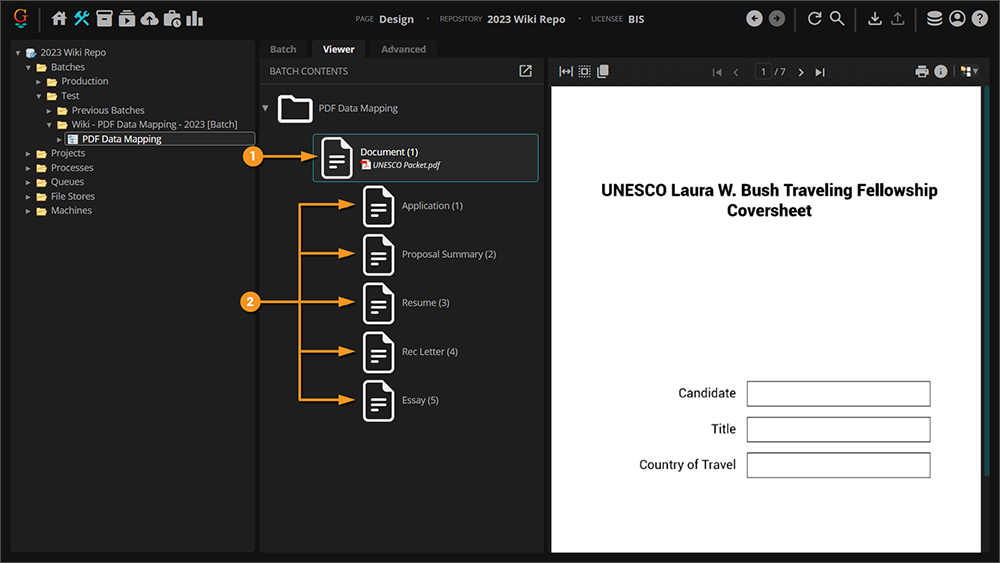Image resolution: width=1000 pixels, height=563 pixels.
Task: Switch to the Advanced tab
Action: (x=403, y=49)
